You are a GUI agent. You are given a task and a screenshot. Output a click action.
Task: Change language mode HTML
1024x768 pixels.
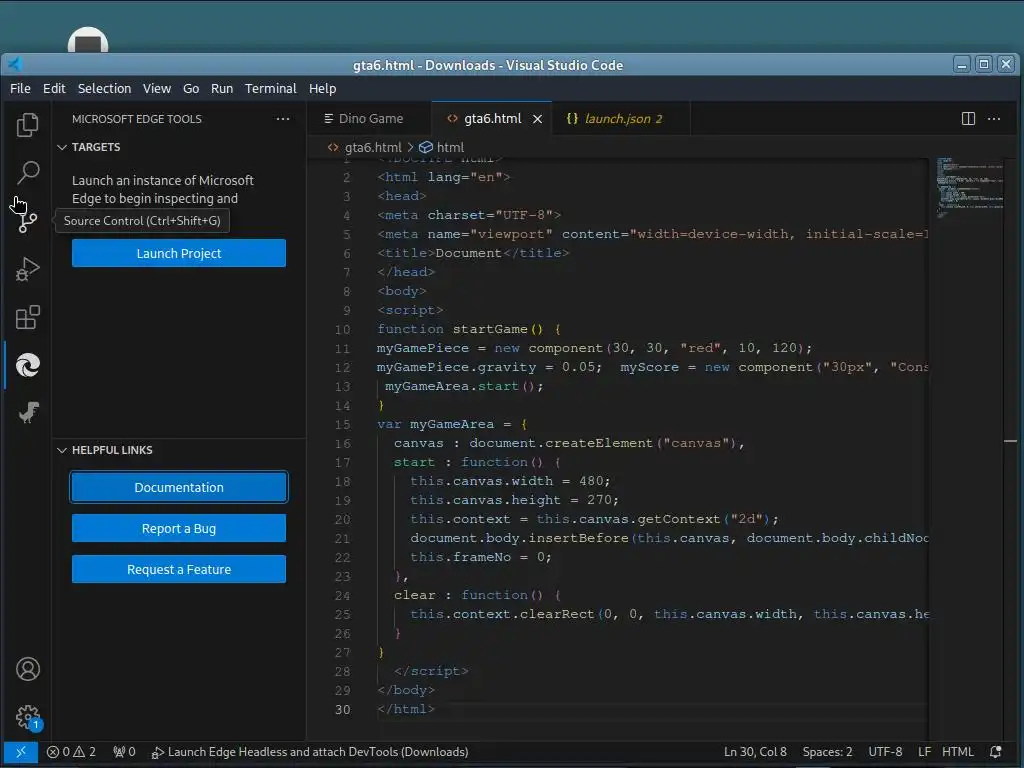click(958, 752)
